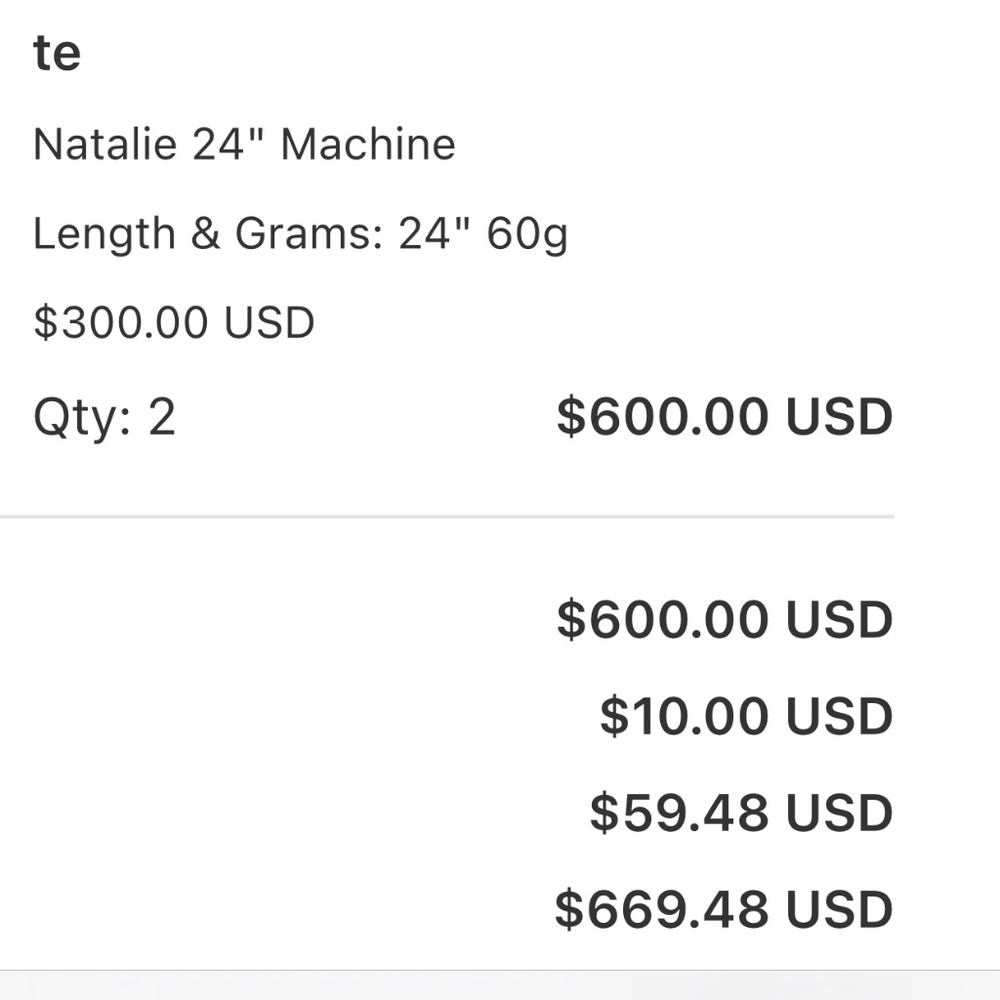Click the quantity number 2
Image resolution: width=1000 pixels, height=1000 pixels.
click(162, 417)
